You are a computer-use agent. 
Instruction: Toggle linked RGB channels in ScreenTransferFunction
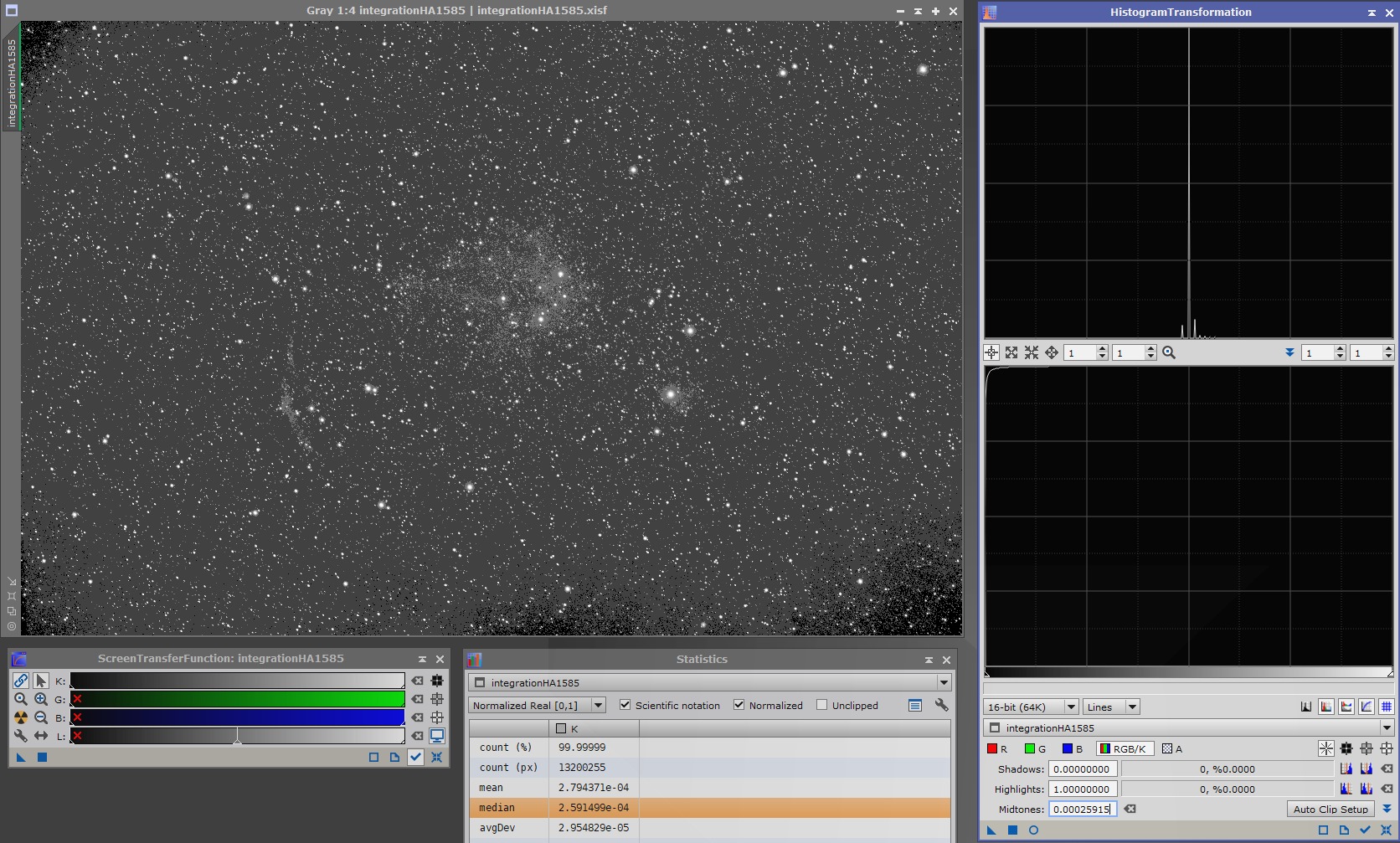click(x=21, y=681)
